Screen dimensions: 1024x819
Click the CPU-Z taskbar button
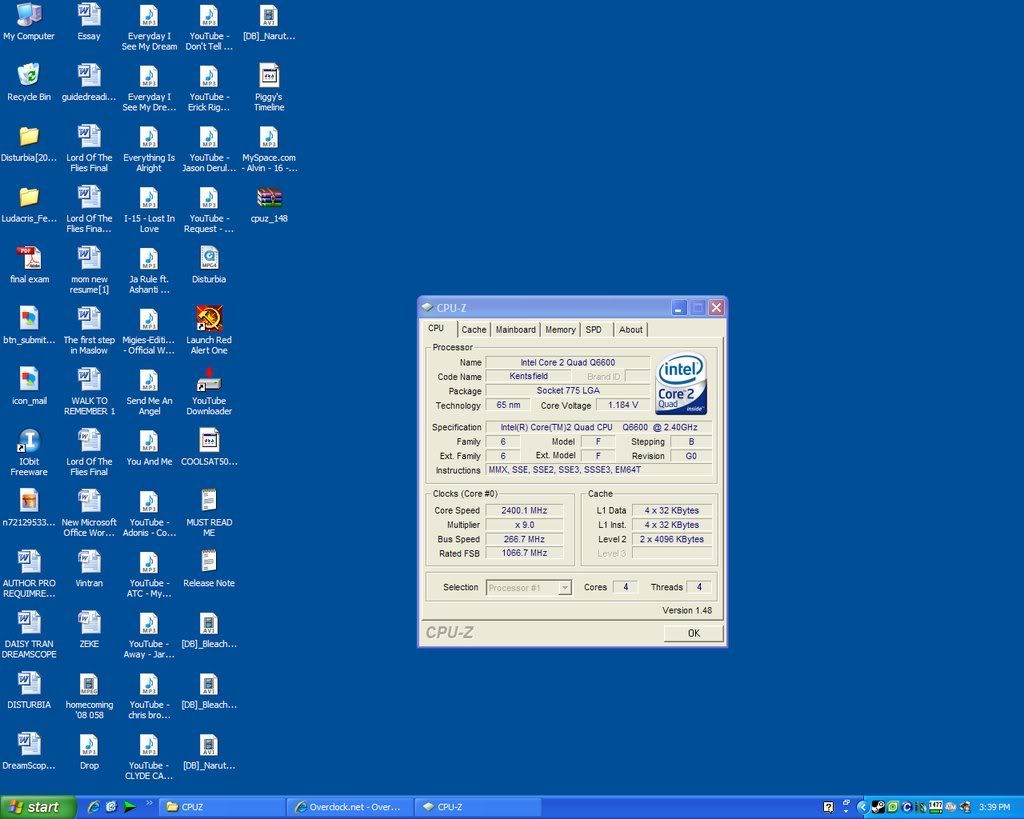pyautogui.click(x=478, y=807)
